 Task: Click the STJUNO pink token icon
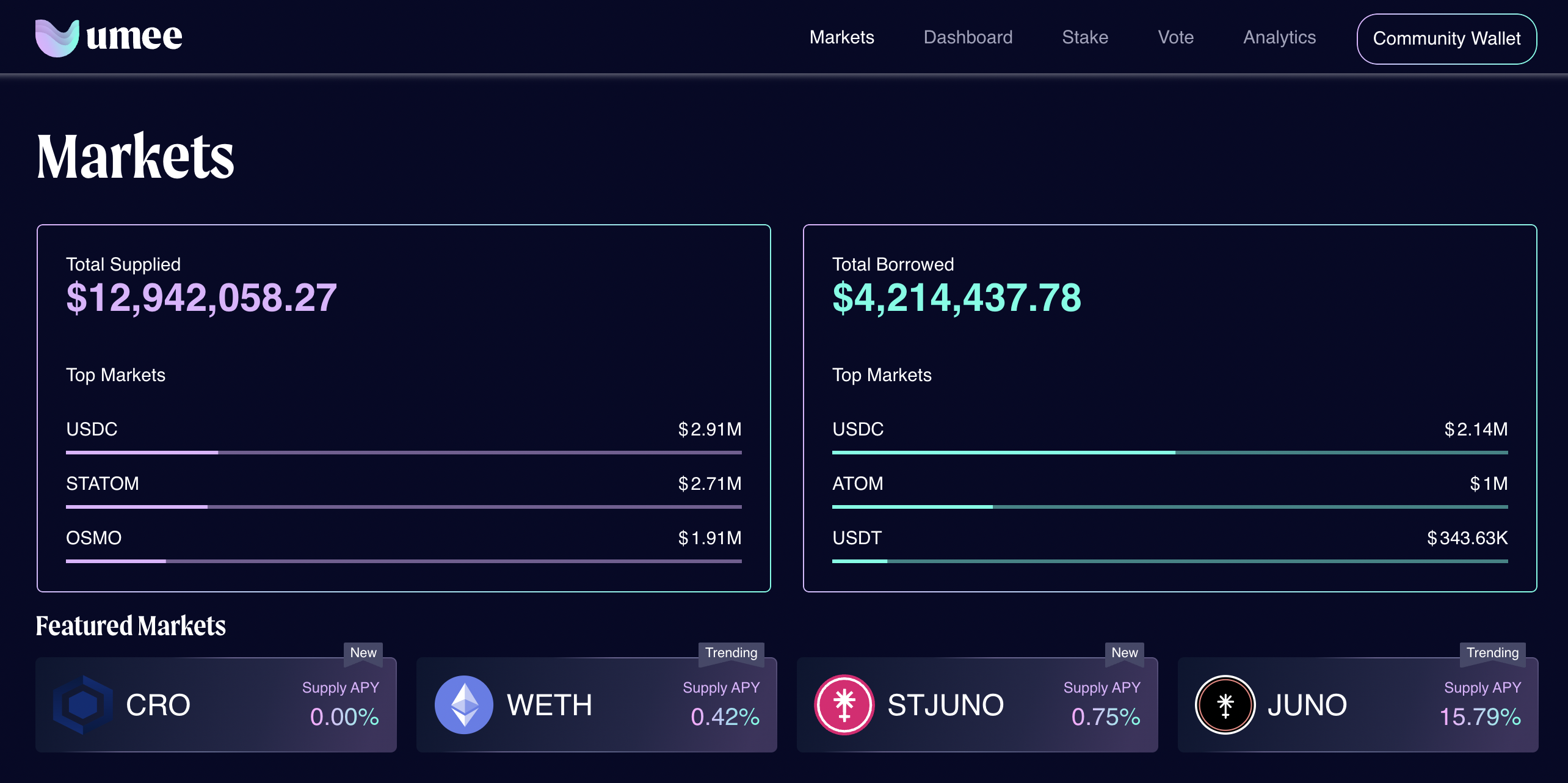(844, 705)
